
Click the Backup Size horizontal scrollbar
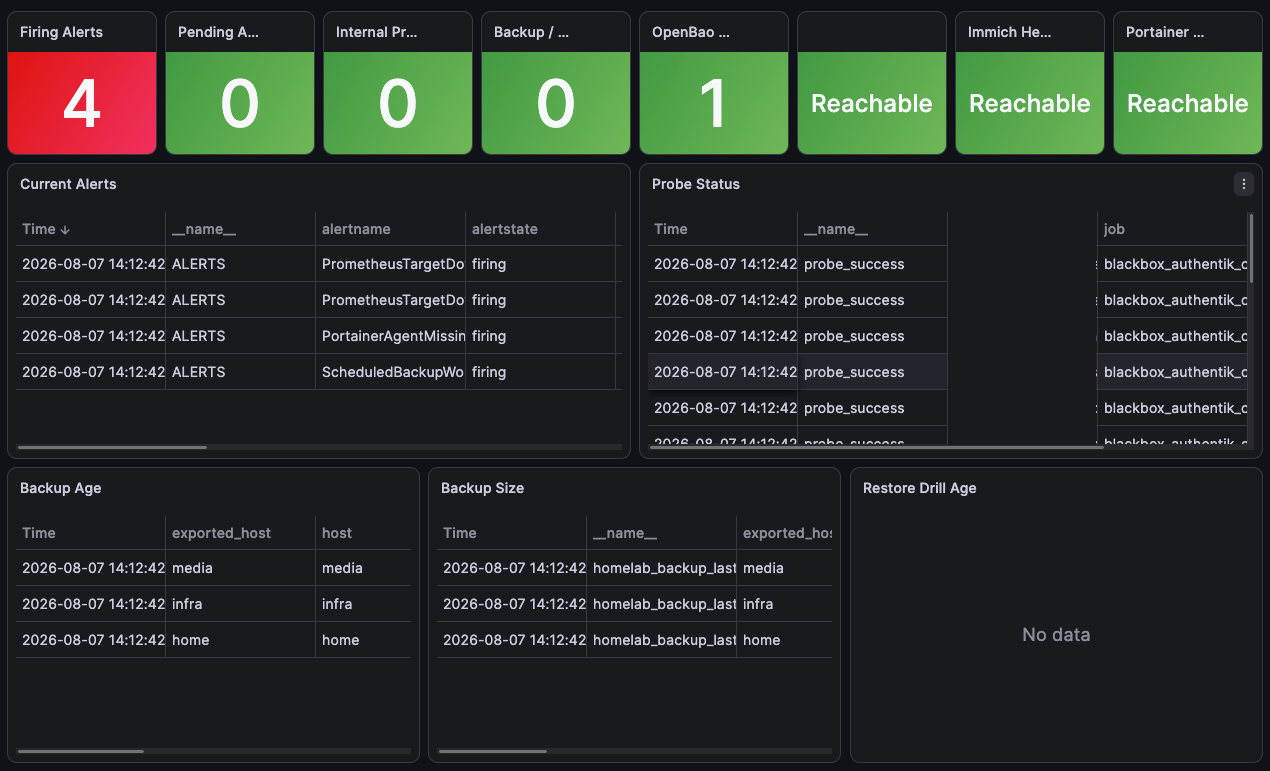click(493, 751)
